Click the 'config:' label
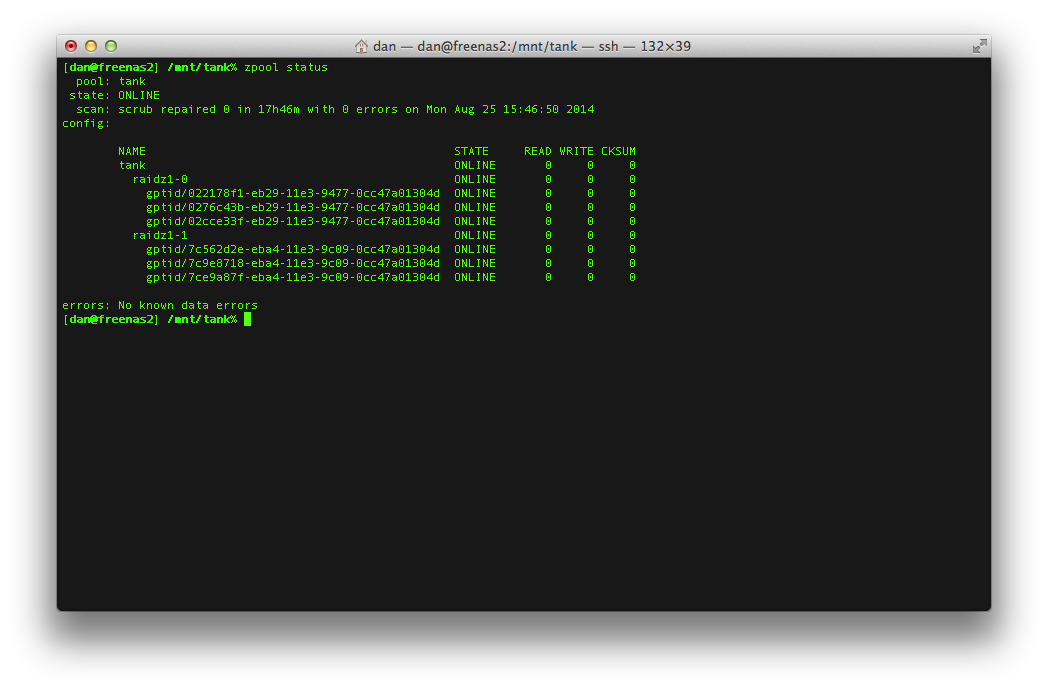Screen dimensions: 1048x690 (86, 124)
